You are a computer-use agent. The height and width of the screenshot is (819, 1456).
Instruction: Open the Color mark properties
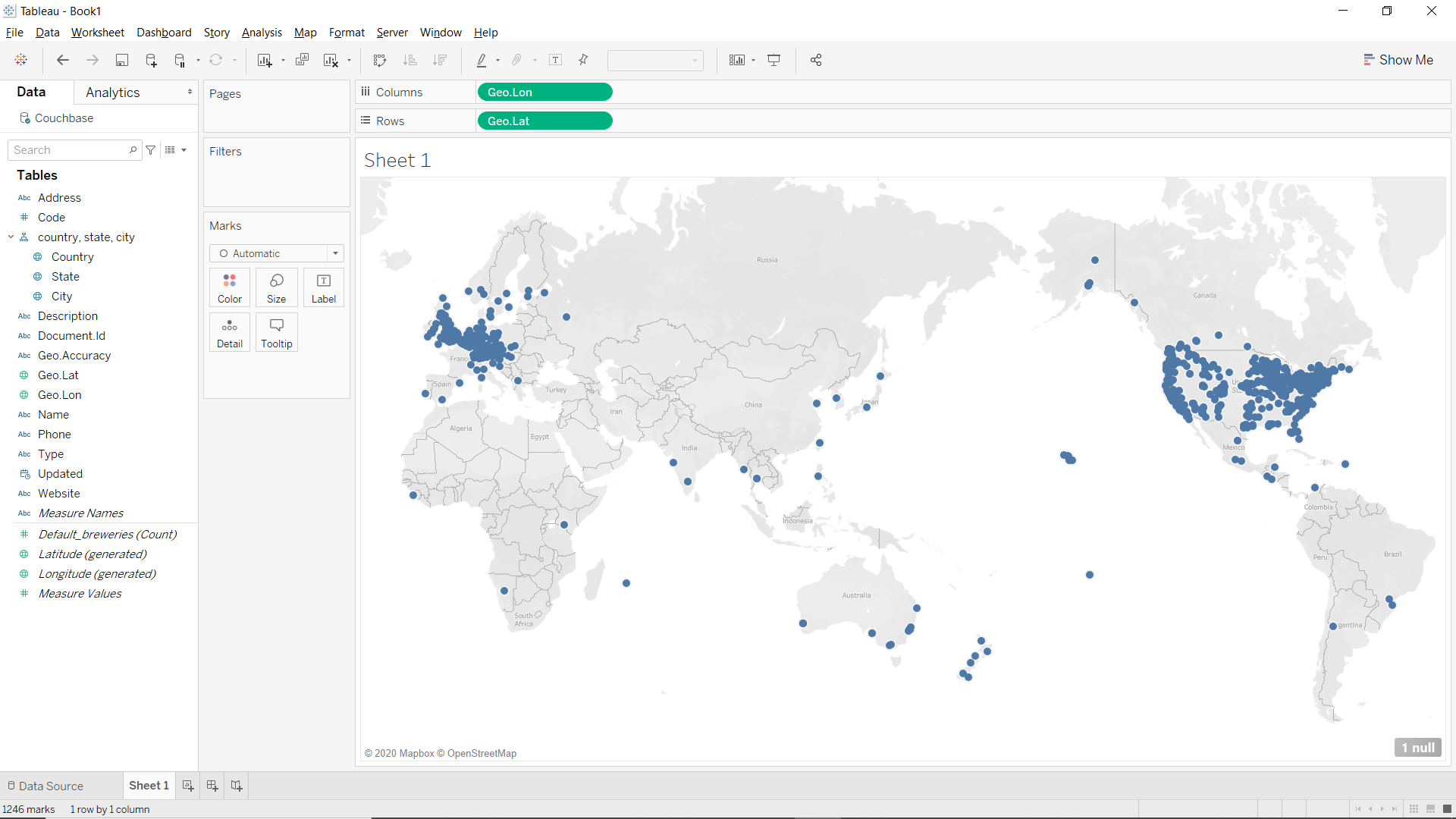pos(229,287)
